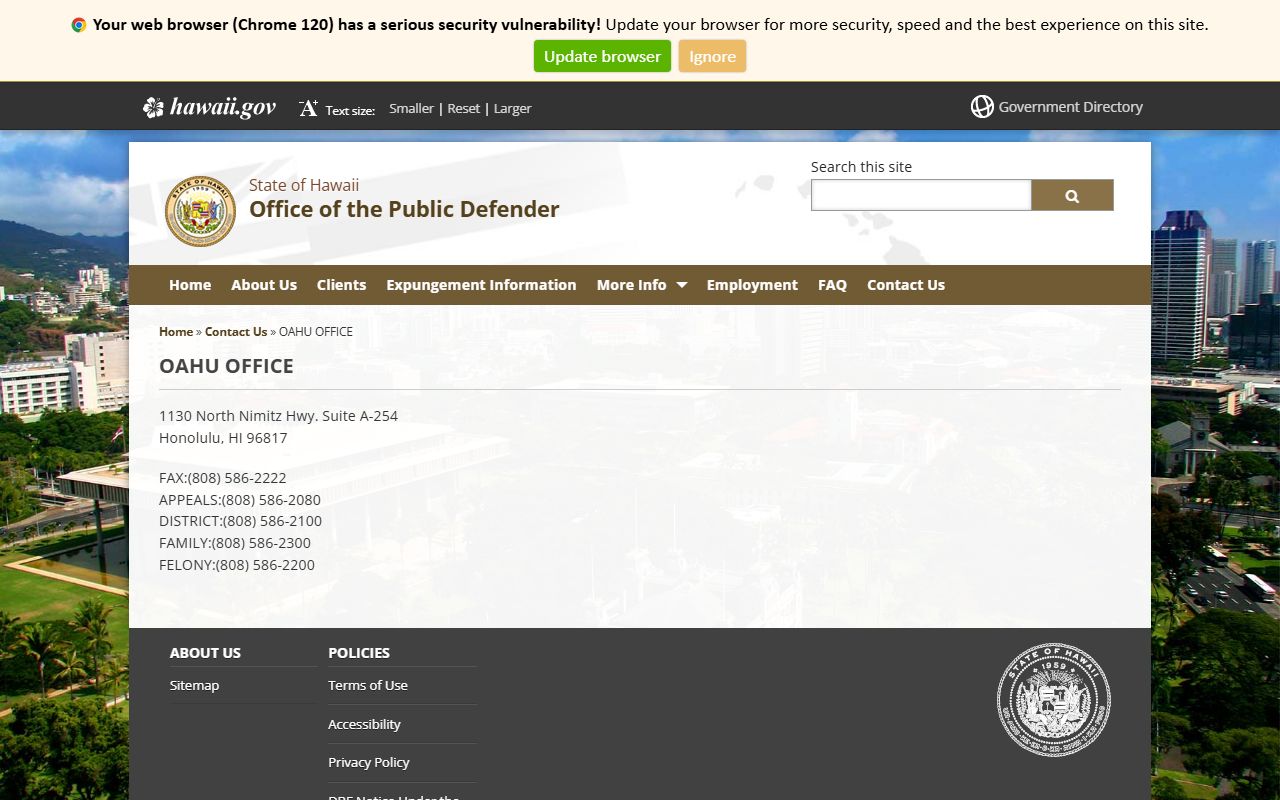Click the search magnifier button
The width and height of the screenshot is (1280, 800).
1072,196
